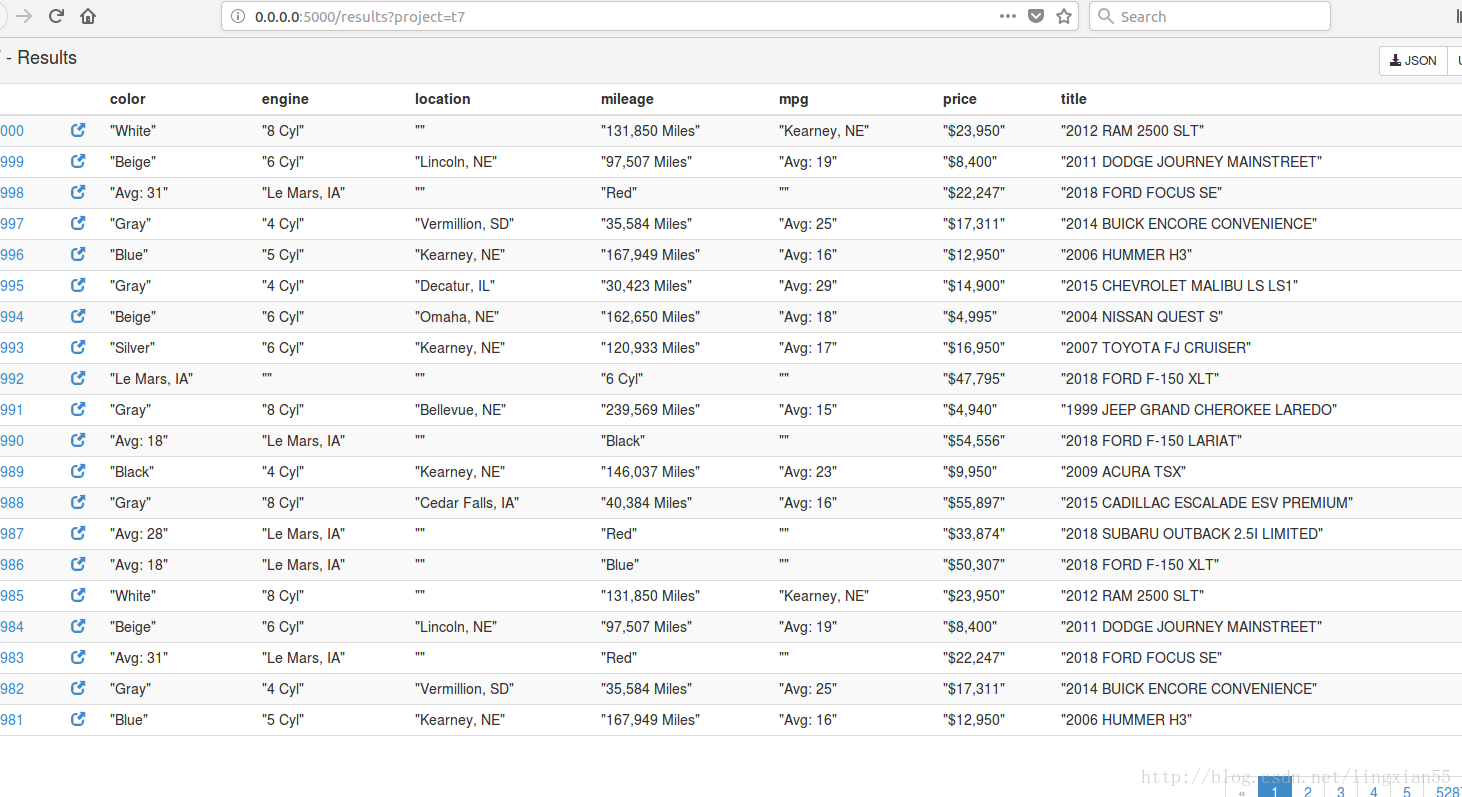Open external link icon for row 981
This screenshot has height=797, width=1462.
(78, 719)
